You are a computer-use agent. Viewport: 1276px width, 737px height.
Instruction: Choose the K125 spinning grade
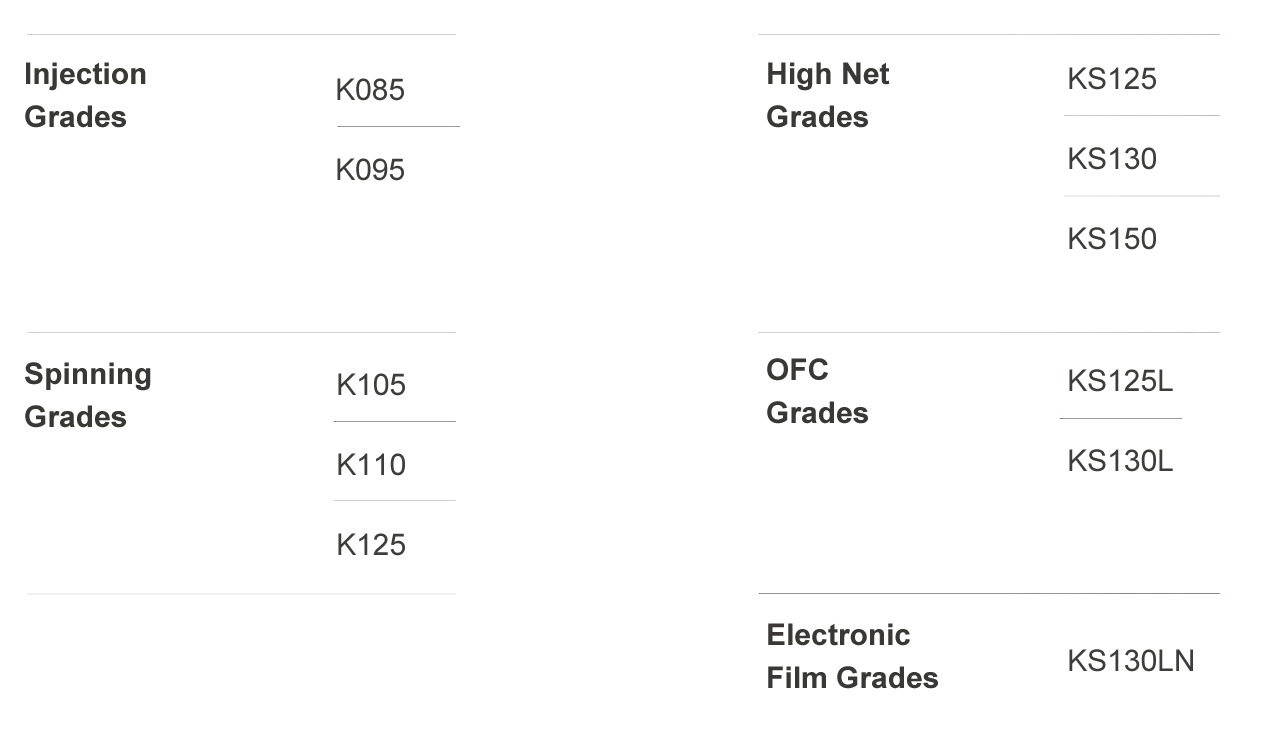[x=371, y=545]
